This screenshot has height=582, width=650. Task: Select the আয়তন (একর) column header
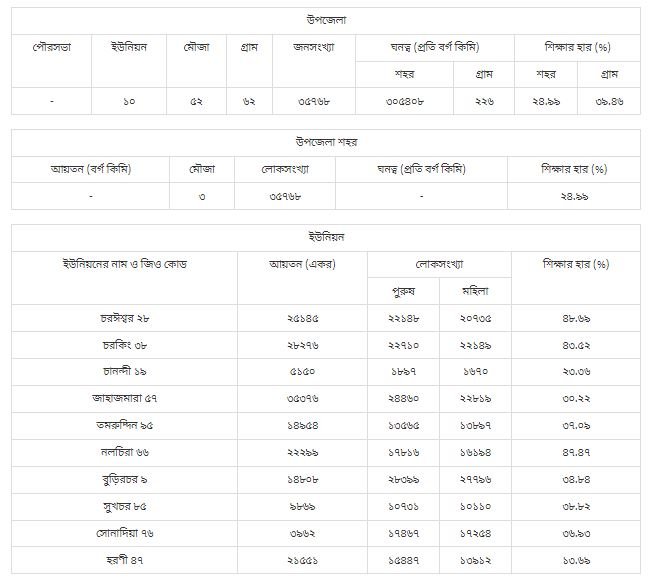[x=302, y=264]
